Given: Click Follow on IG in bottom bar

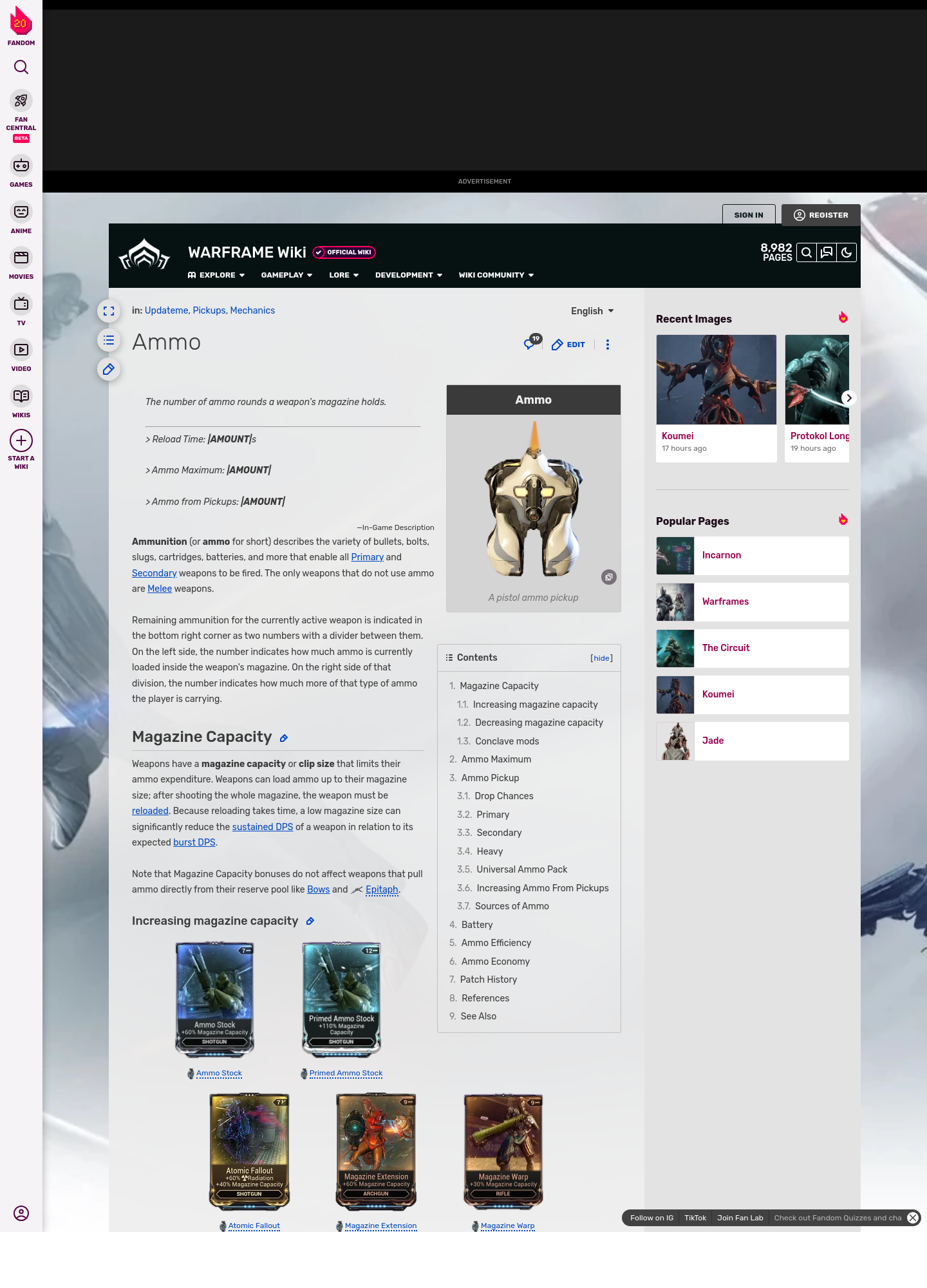Looking at the screenshot, I should tap(651, 1218).
